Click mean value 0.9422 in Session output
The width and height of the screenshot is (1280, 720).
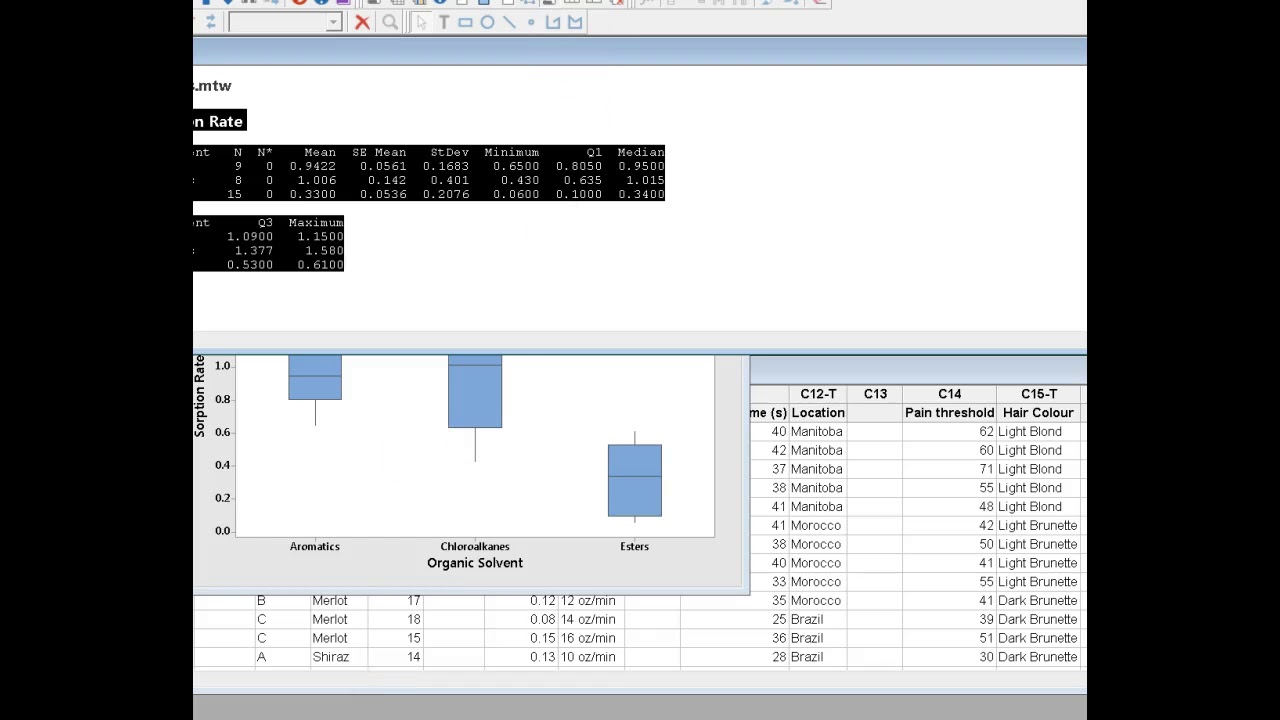(x=312, y=166)
